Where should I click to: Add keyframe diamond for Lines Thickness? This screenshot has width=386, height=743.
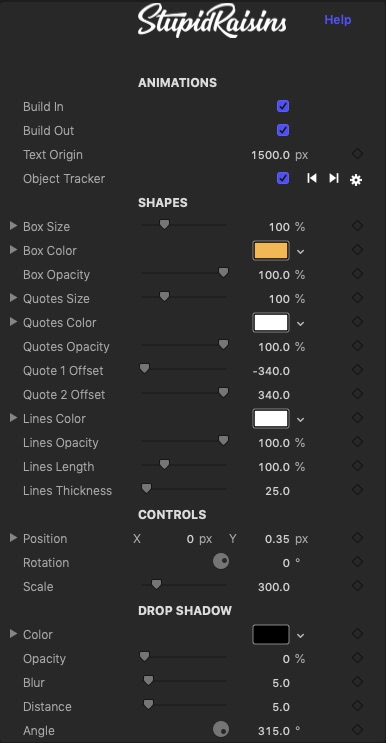tap(358, 489)
